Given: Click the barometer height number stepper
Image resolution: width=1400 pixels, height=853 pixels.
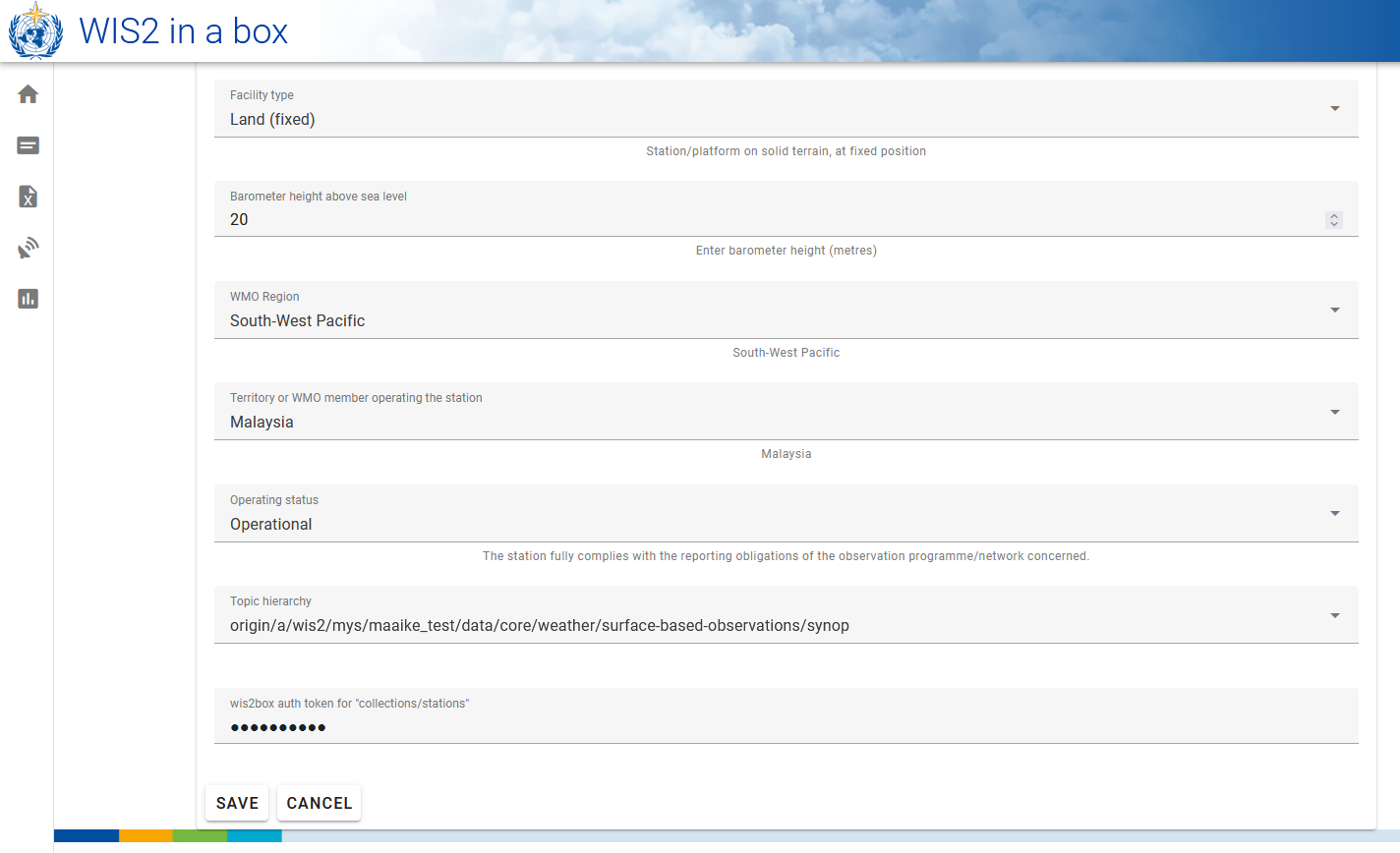Looking at the screenshot, I should coord(1334,220).
